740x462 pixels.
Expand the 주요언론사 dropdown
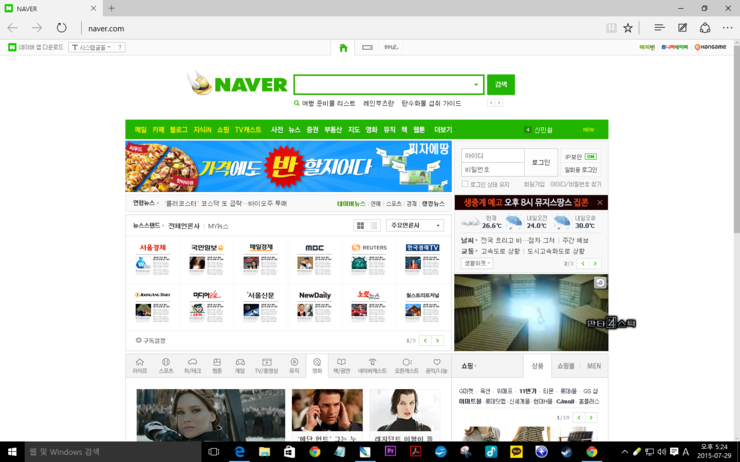(x=415, y=226)
